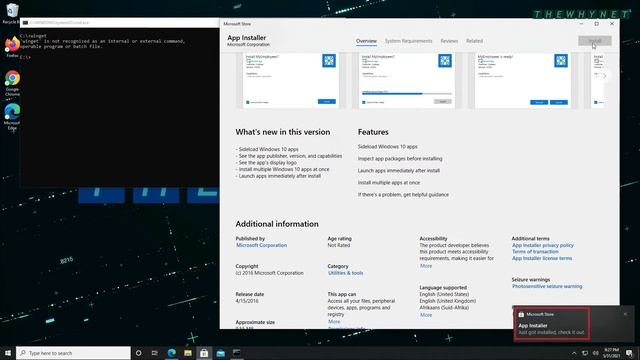Switch to the Overview tab
This screenshot has height=360, width=640.
click(x=366, y=41)
